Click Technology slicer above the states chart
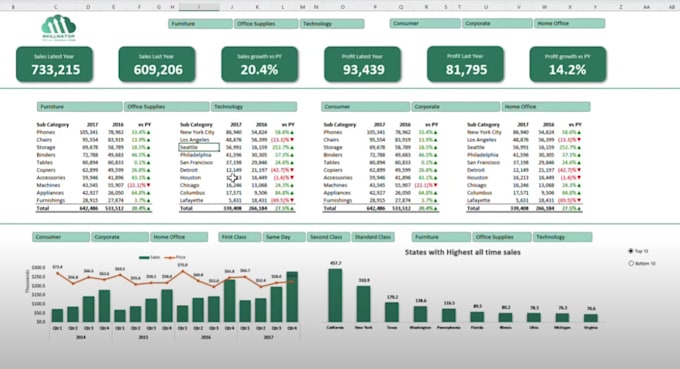This screenshot has height=369, width=680. click(x=562, y=237)
